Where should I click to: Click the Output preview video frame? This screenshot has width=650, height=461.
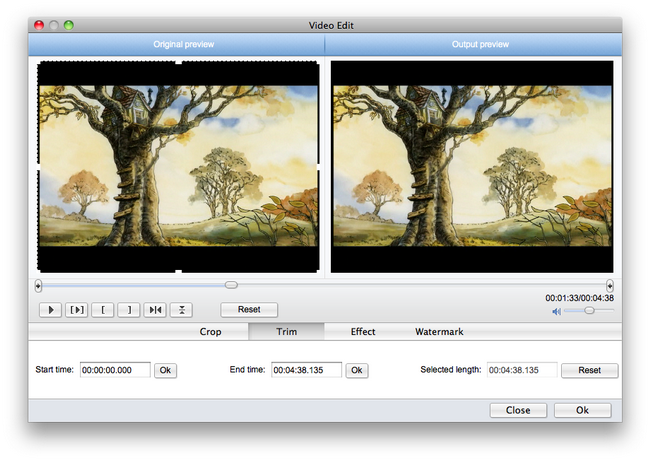472,167
